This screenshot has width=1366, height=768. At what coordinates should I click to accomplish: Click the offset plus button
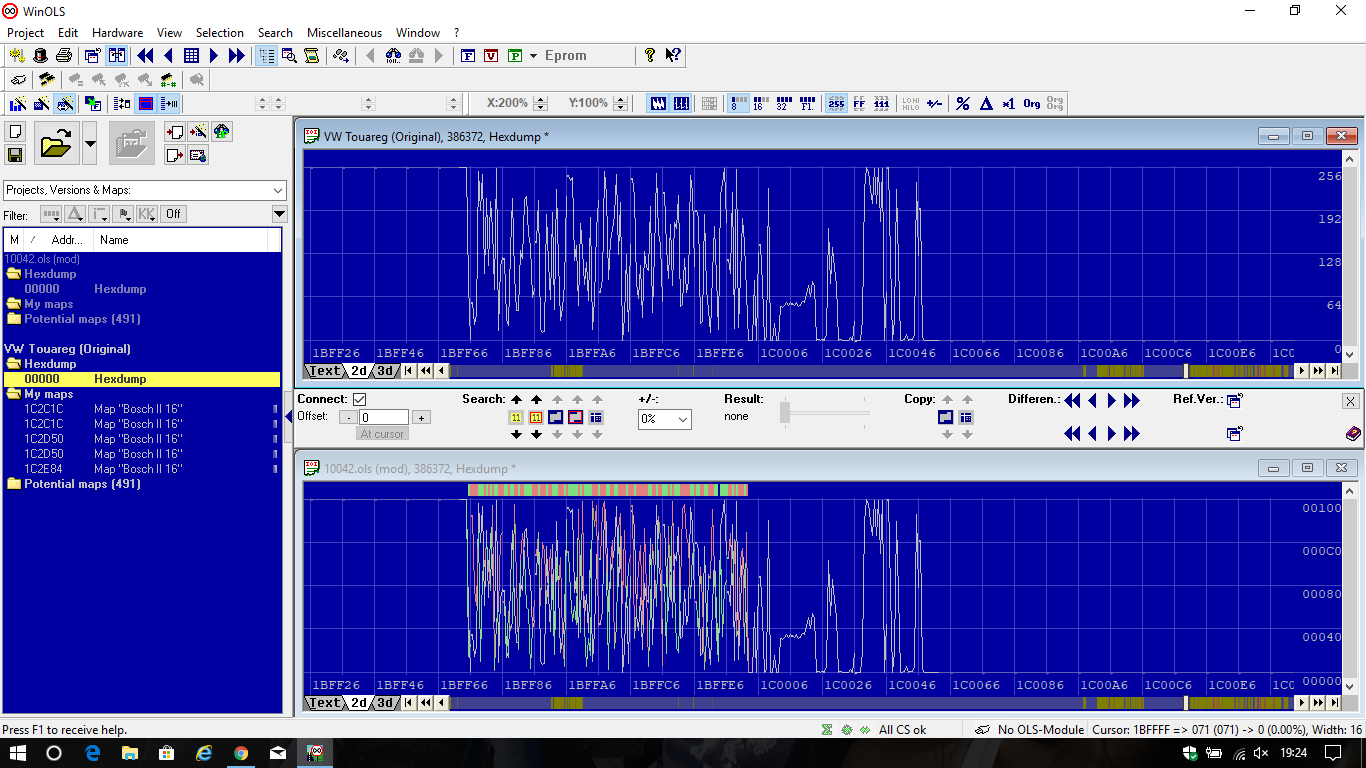(421, 418)
